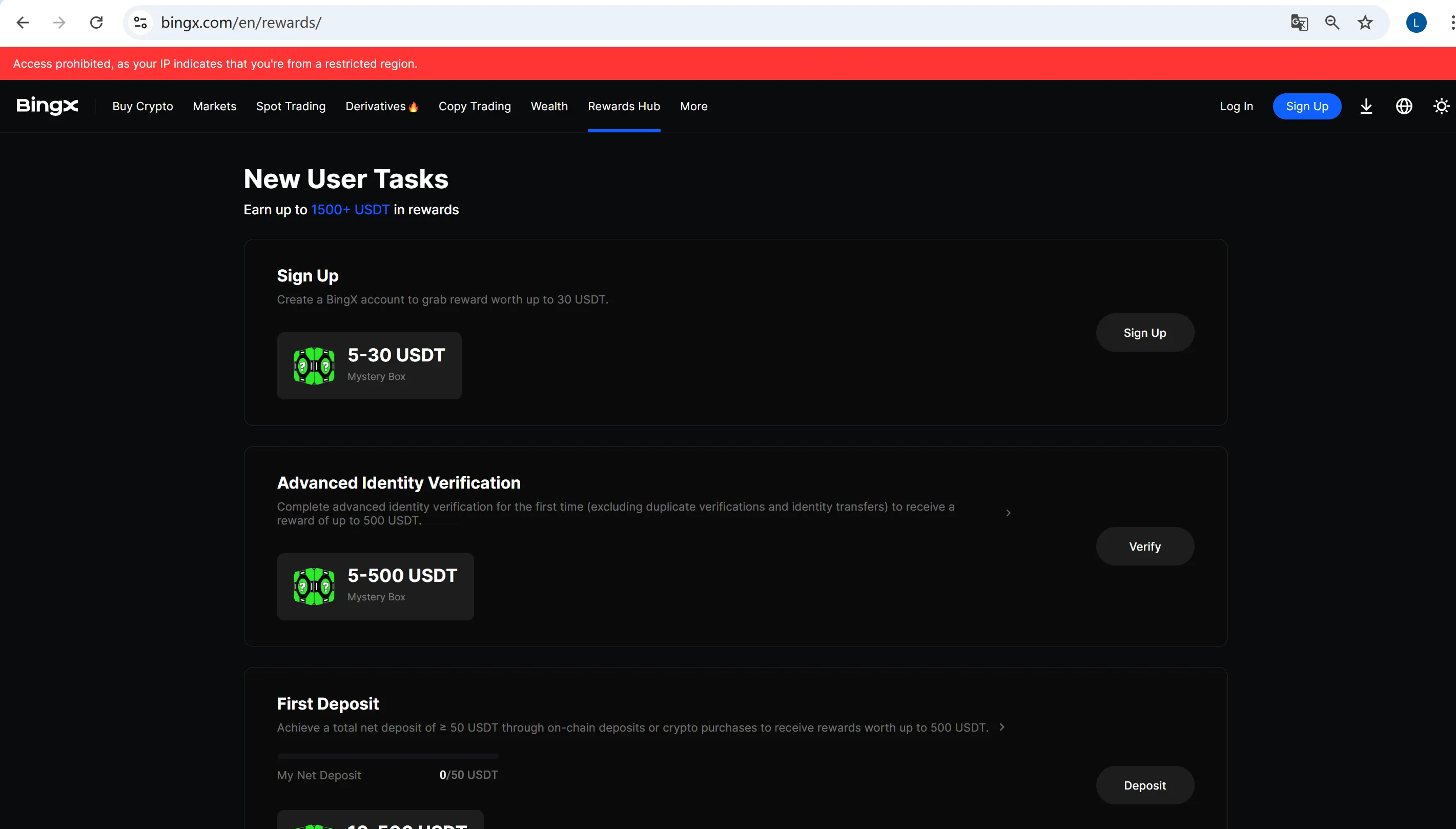Click the Deposit button
This screenshot has width=1456, height=829.
point(1145,785)
